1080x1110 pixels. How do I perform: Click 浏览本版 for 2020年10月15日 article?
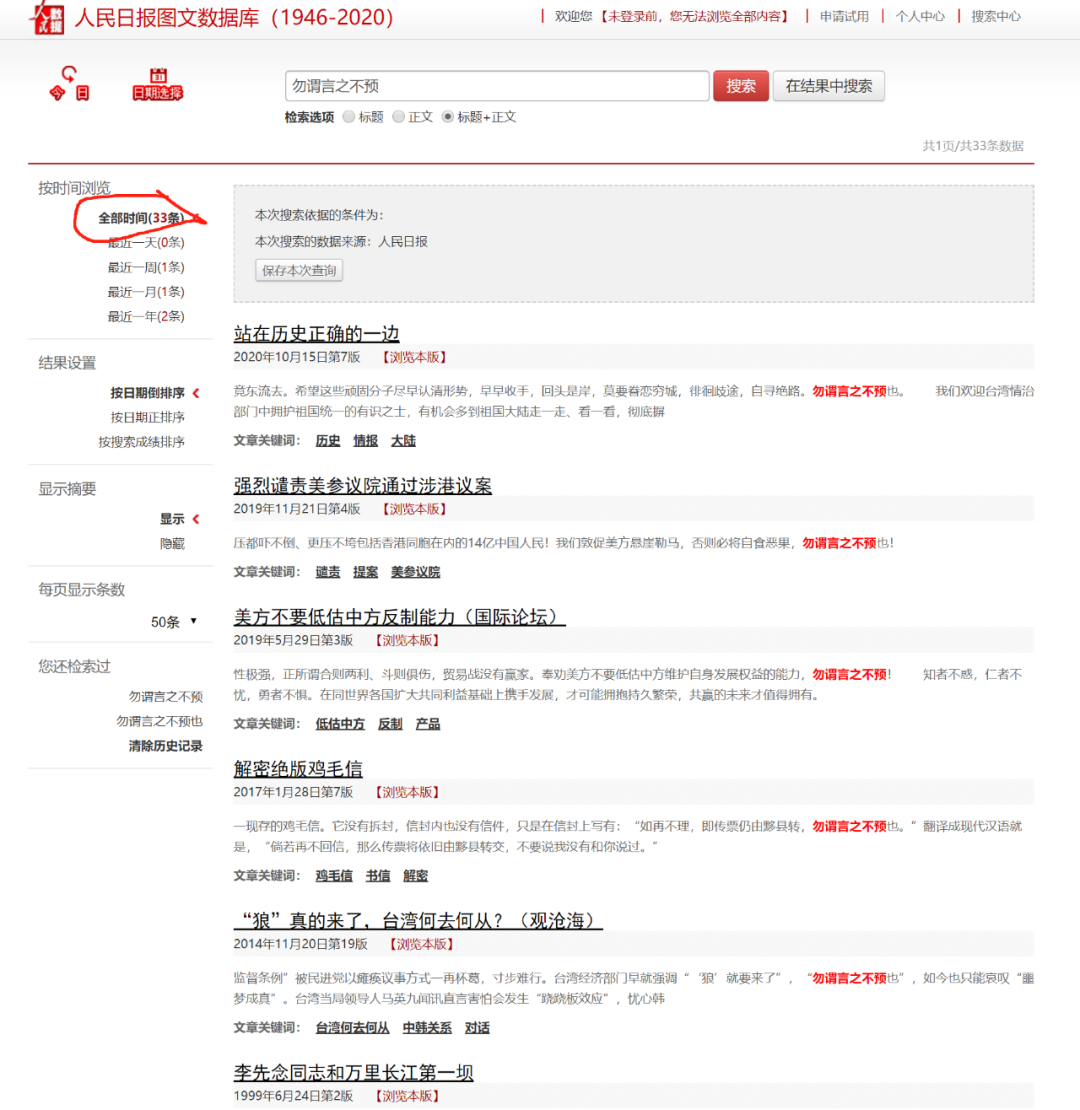tap(414, 357)
